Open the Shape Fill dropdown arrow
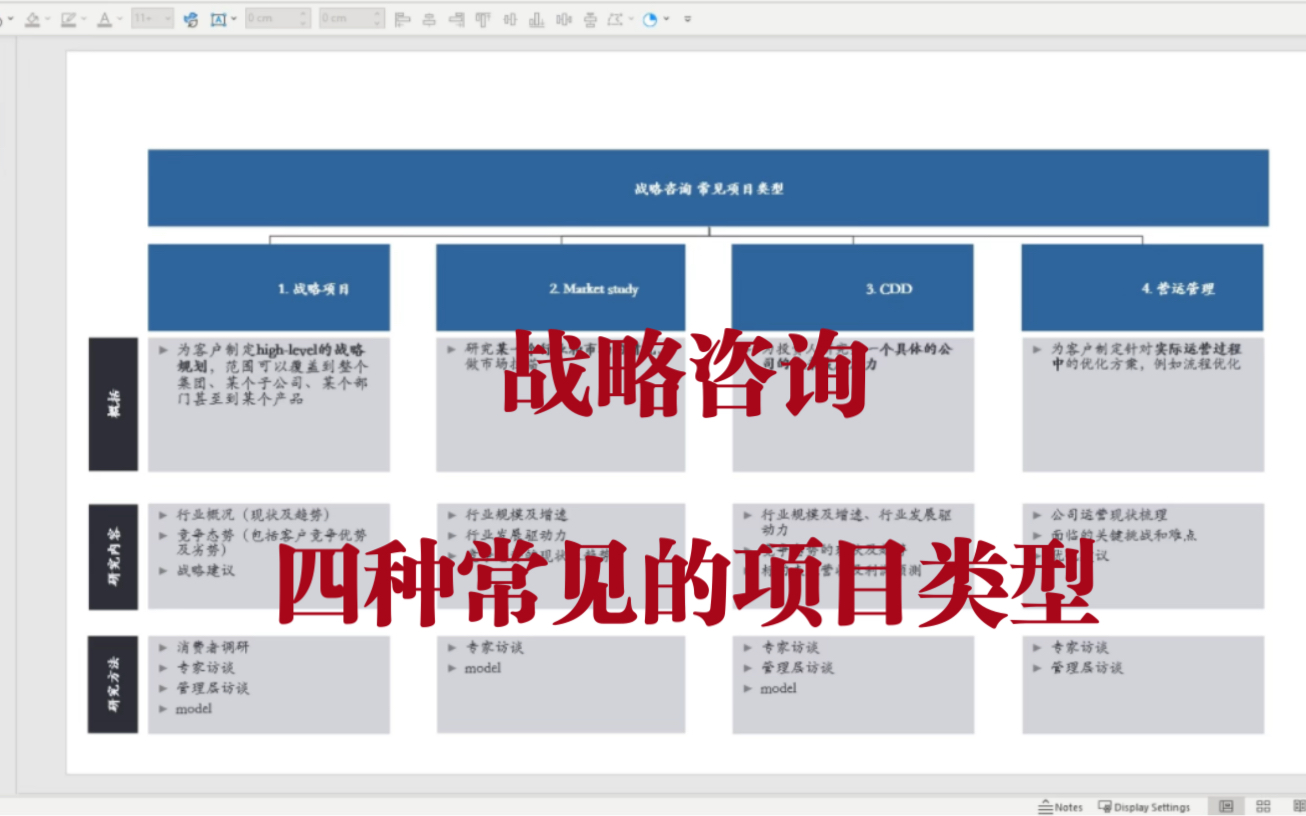The width and height of the screenshot is (1306, 816). pos(48,19)
